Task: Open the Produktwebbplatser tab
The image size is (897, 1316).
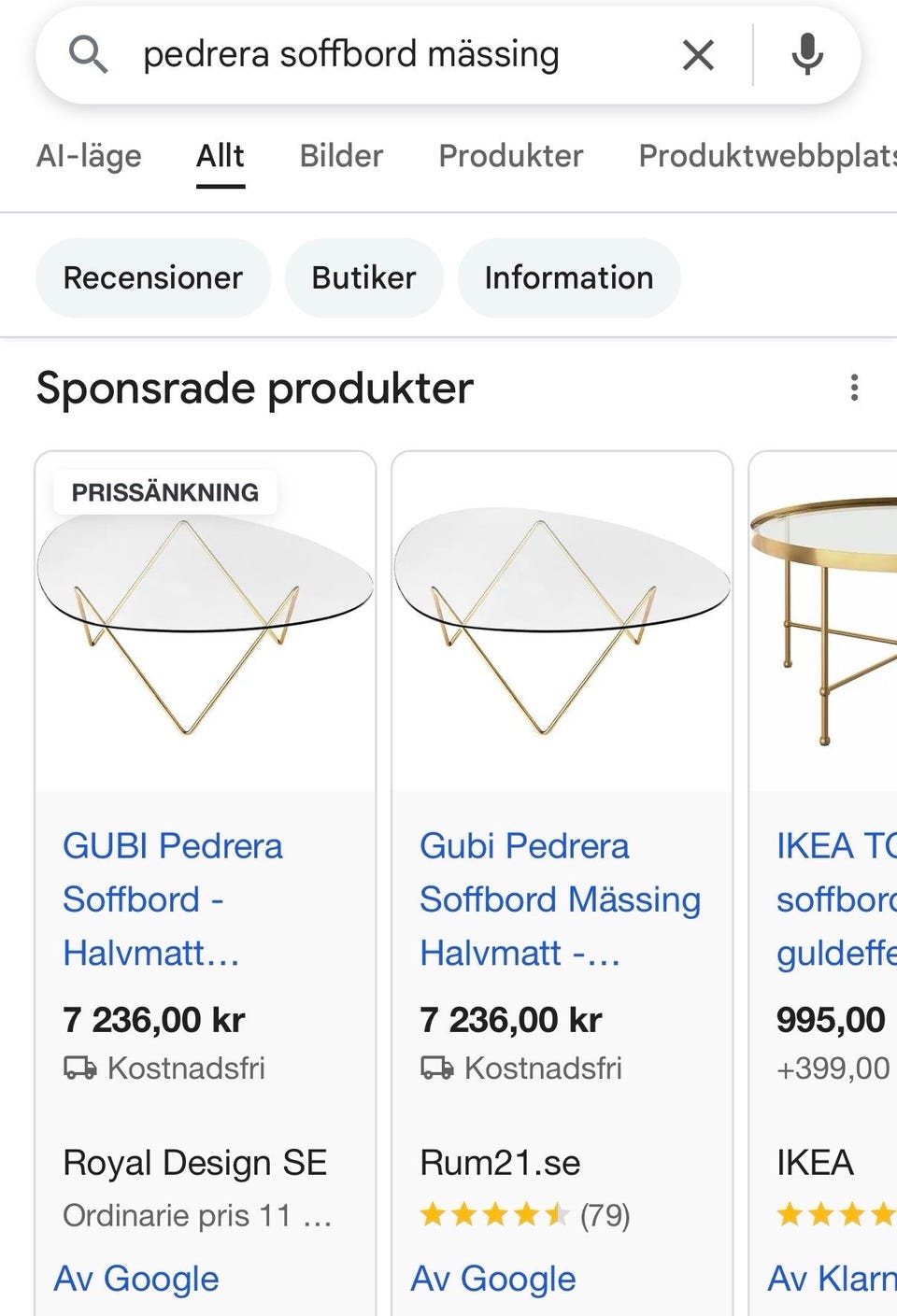Action: [766, 156]
